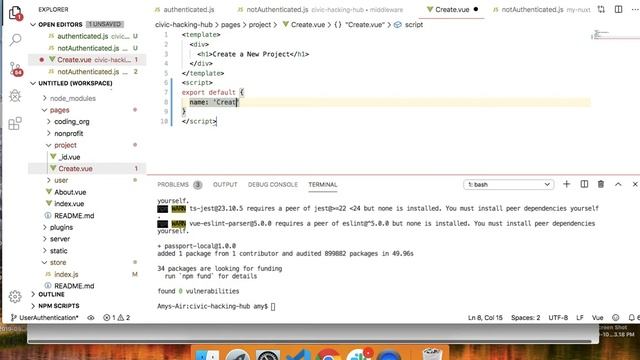Expand the node_modules folder
640x360 pixels.
(72, 98)
